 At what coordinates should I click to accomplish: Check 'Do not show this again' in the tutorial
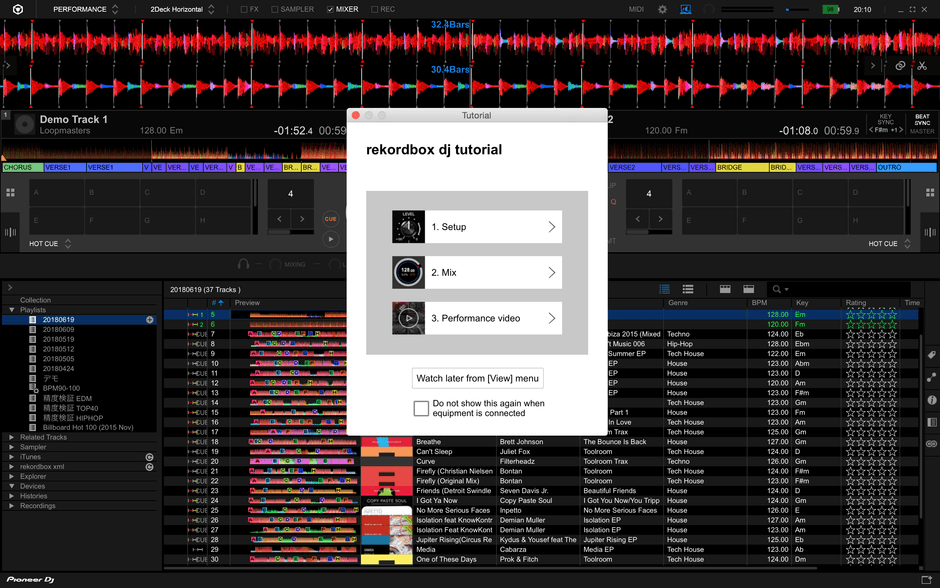point(423,408)
